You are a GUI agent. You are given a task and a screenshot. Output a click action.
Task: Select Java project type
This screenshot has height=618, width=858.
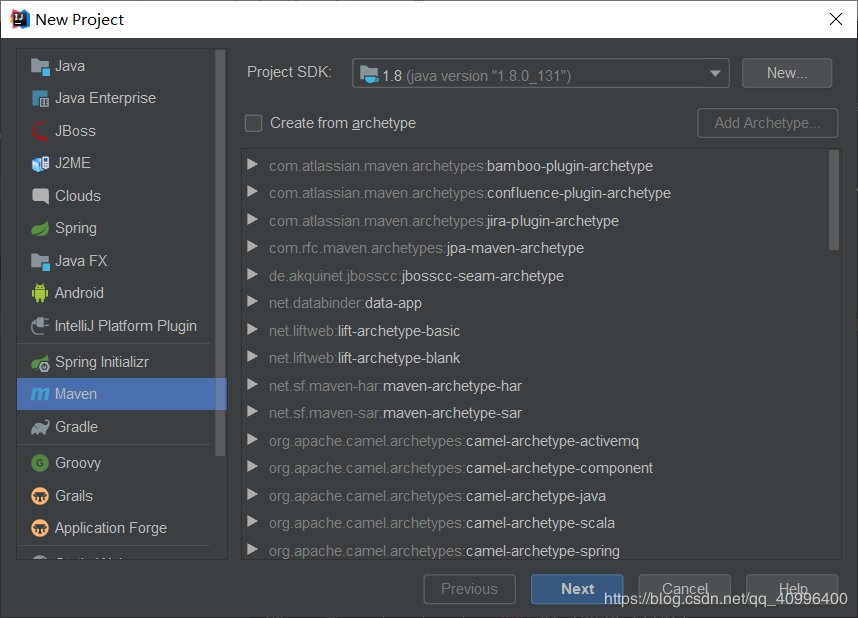[x=116, y=66]
